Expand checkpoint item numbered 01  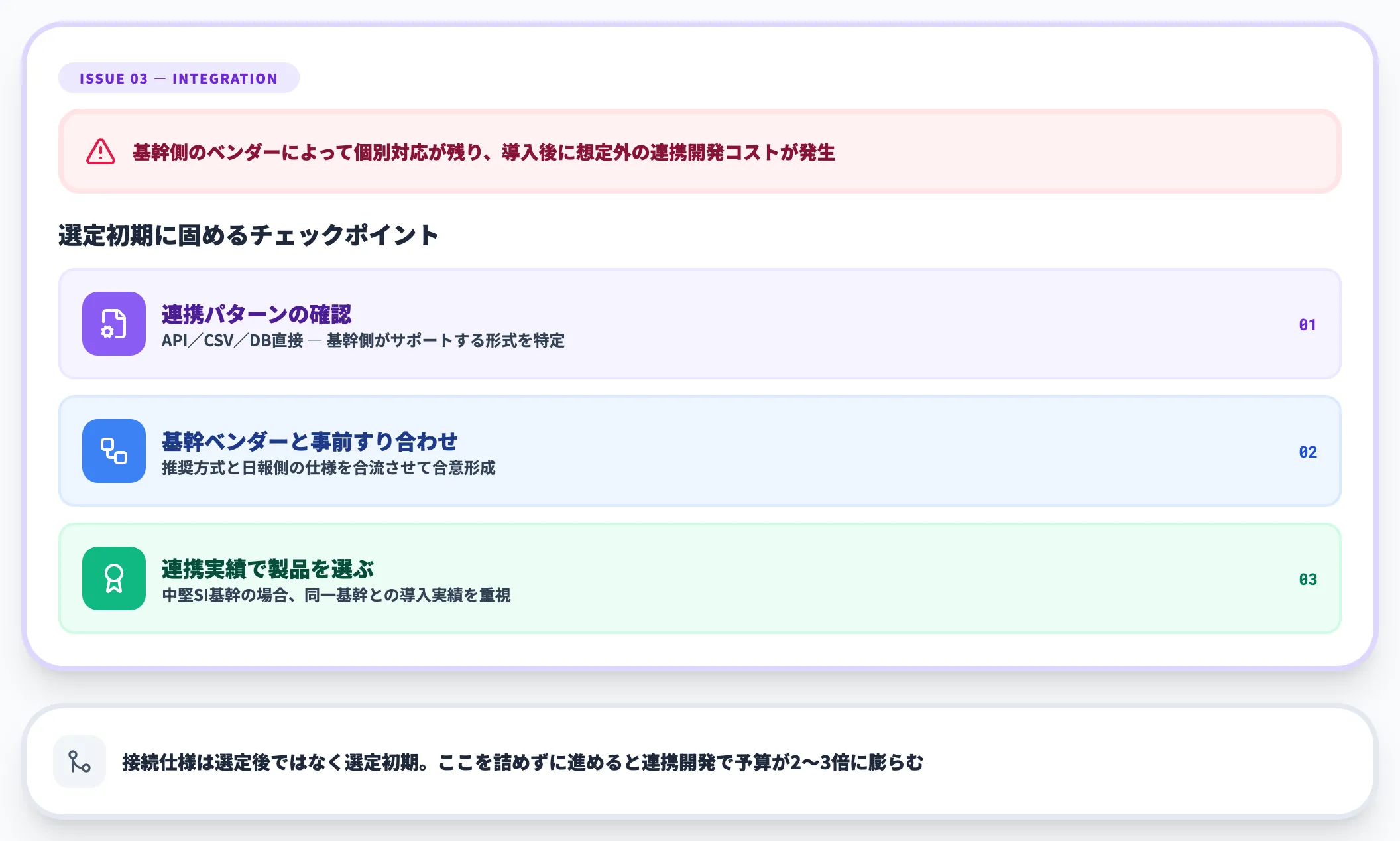coord(1307,324)
